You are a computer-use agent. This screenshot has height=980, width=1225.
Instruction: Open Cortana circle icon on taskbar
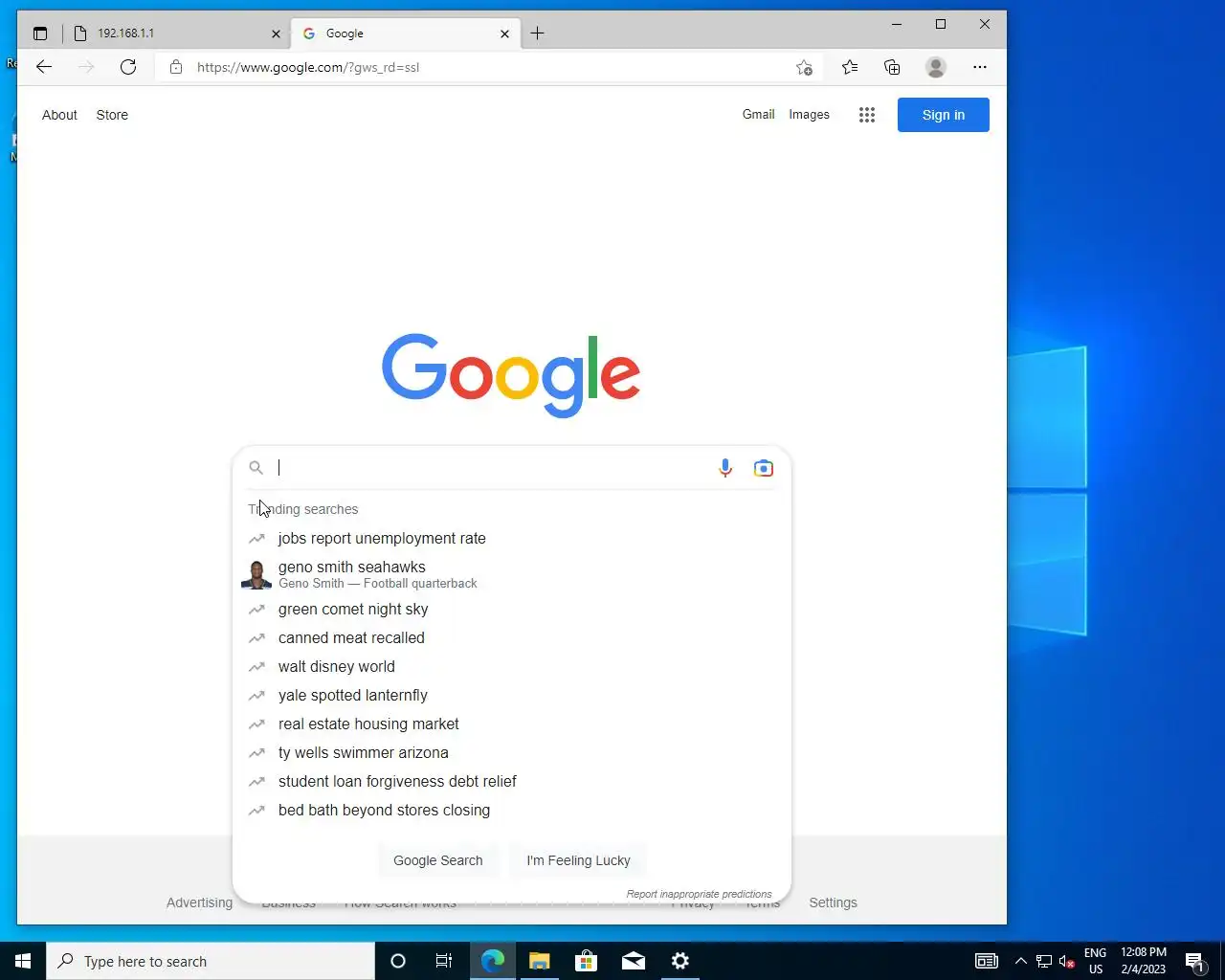[398, 961]
